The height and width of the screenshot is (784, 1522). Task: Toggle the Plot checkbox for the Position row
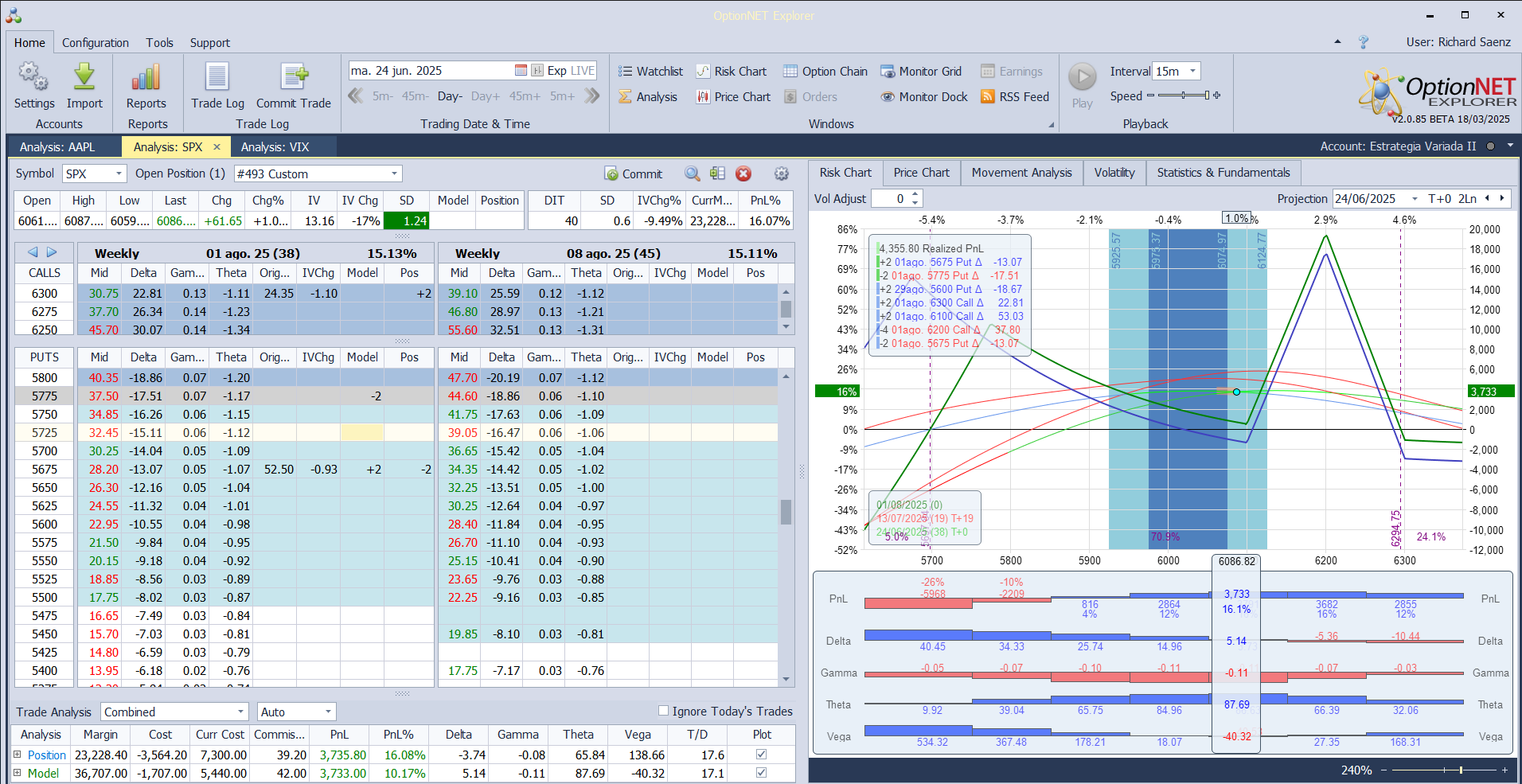point(761,754)
